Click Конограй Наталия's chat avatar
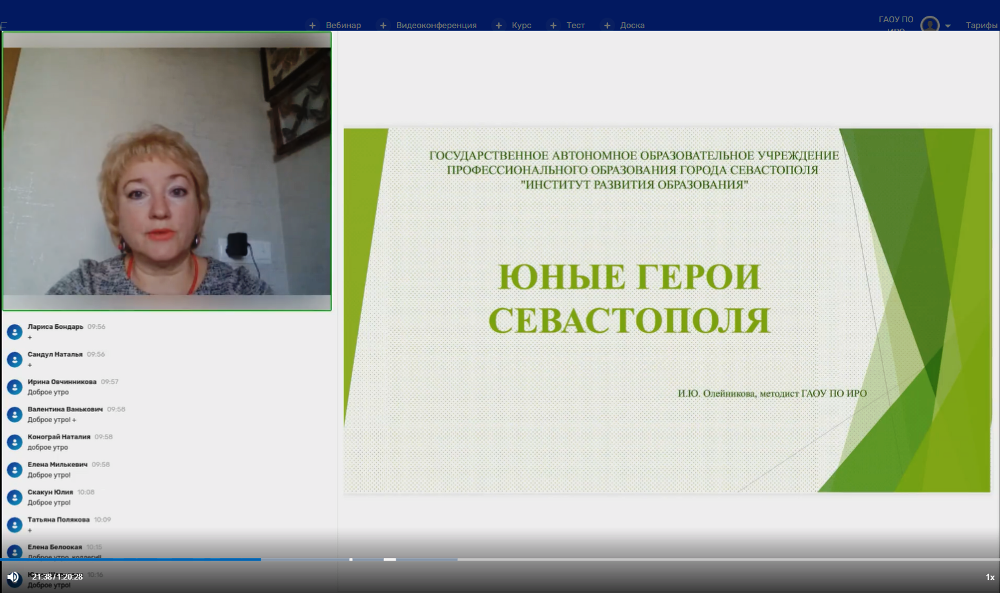1000x593 pixels. [x=15, y=442]
